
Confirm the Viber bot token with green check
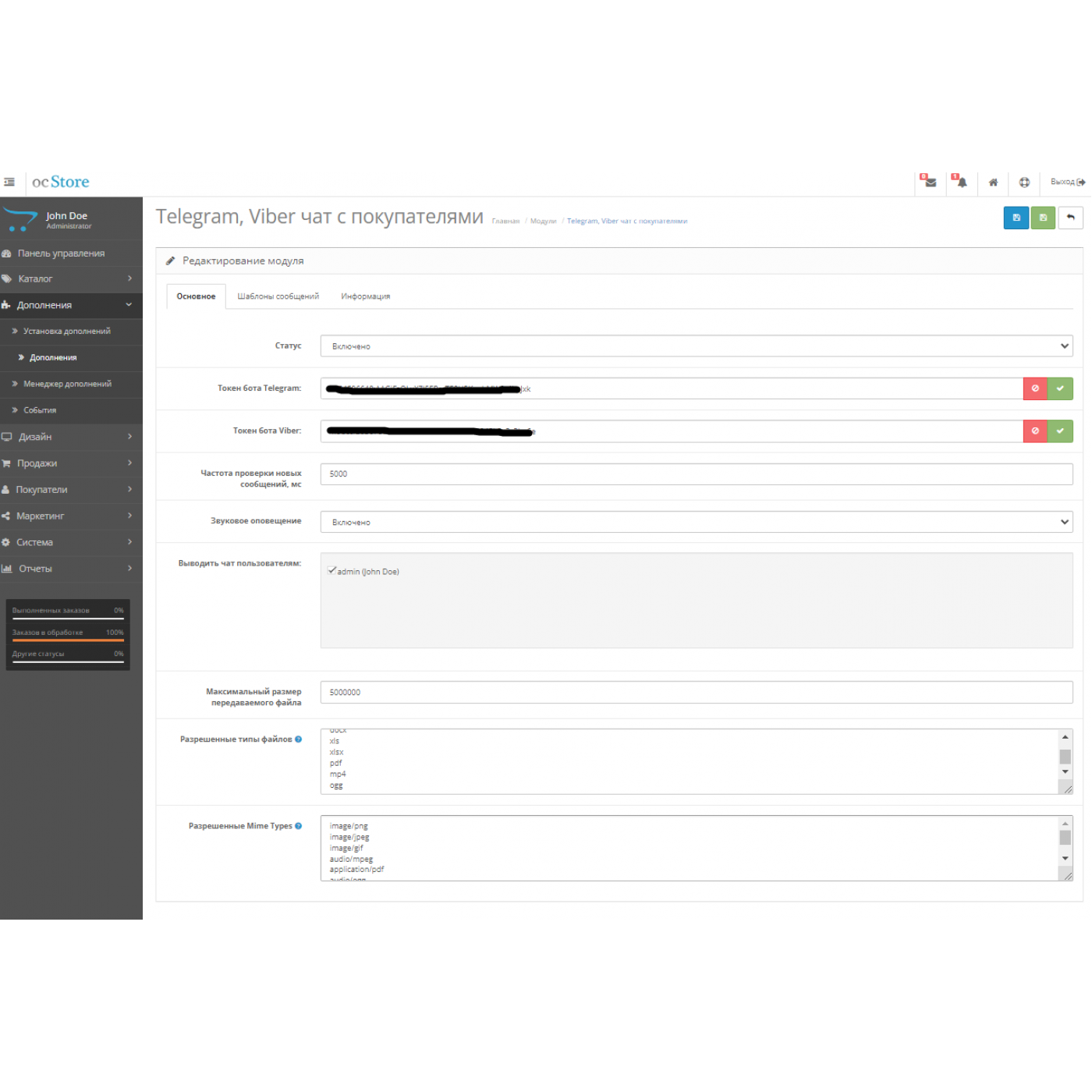point(1060,431)
